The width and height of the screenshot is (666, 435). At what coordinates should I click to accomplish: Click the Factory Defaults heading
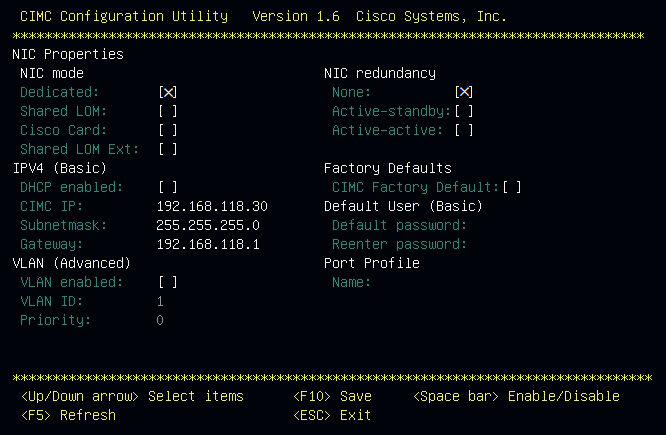coord(388,169)
